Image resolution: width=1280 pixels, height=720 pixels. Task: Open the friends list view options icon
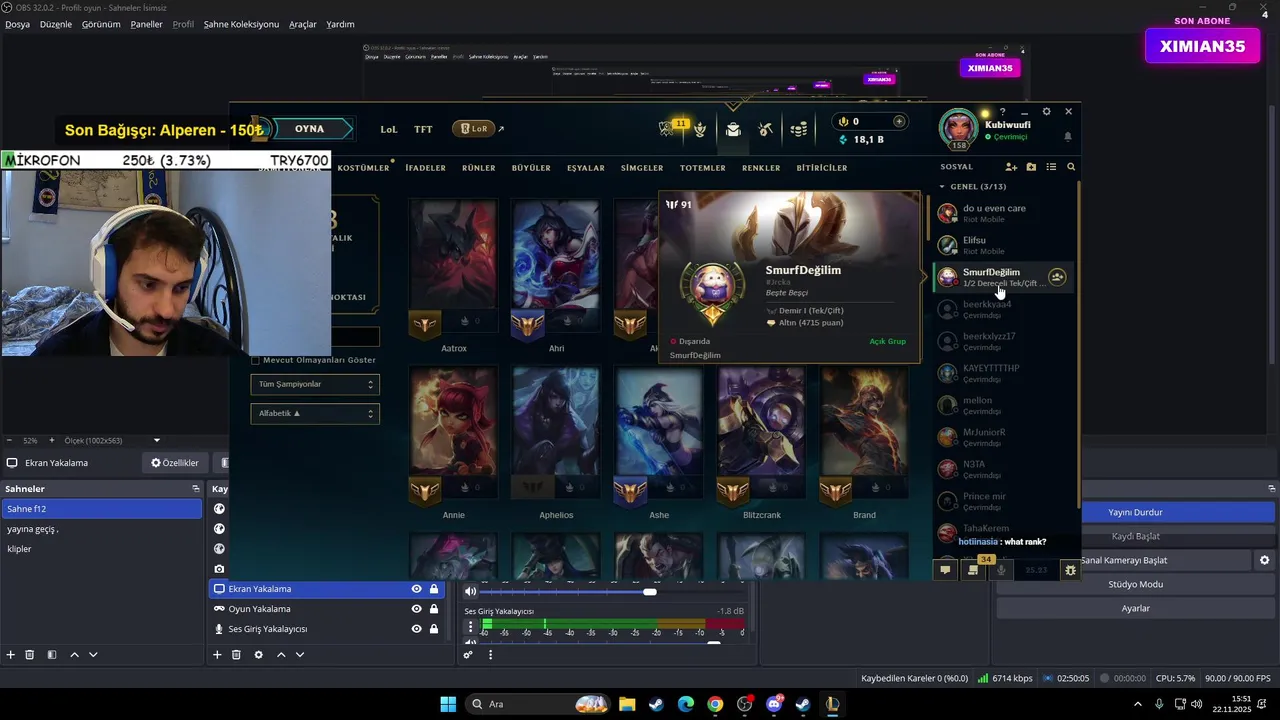click(x=1051, y=167)
